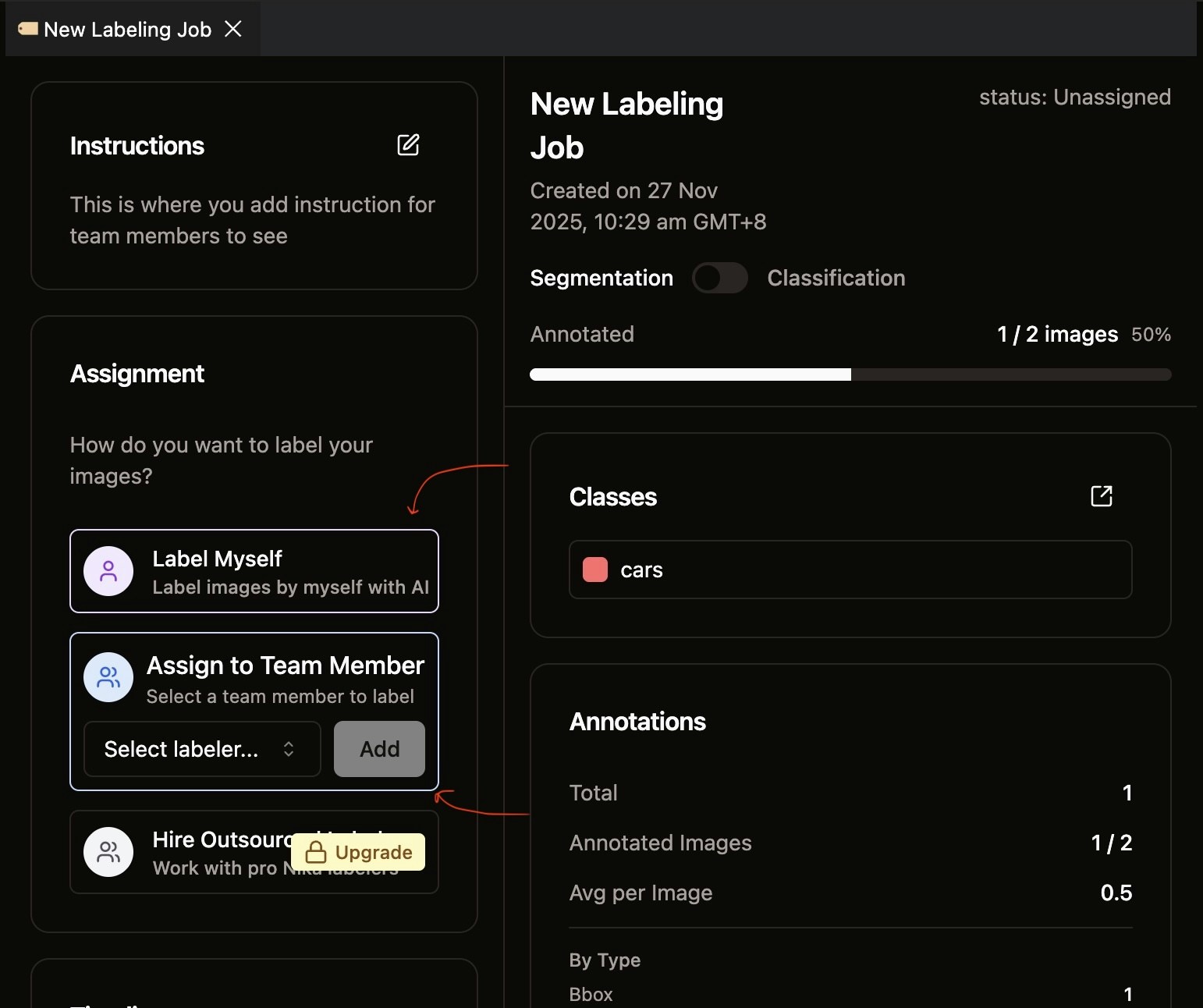Image resolution: width=1203 pixels, height=1008 pixels.
Task: Click the Instructions edit pencil icon
Action: [x=409, y=145]
